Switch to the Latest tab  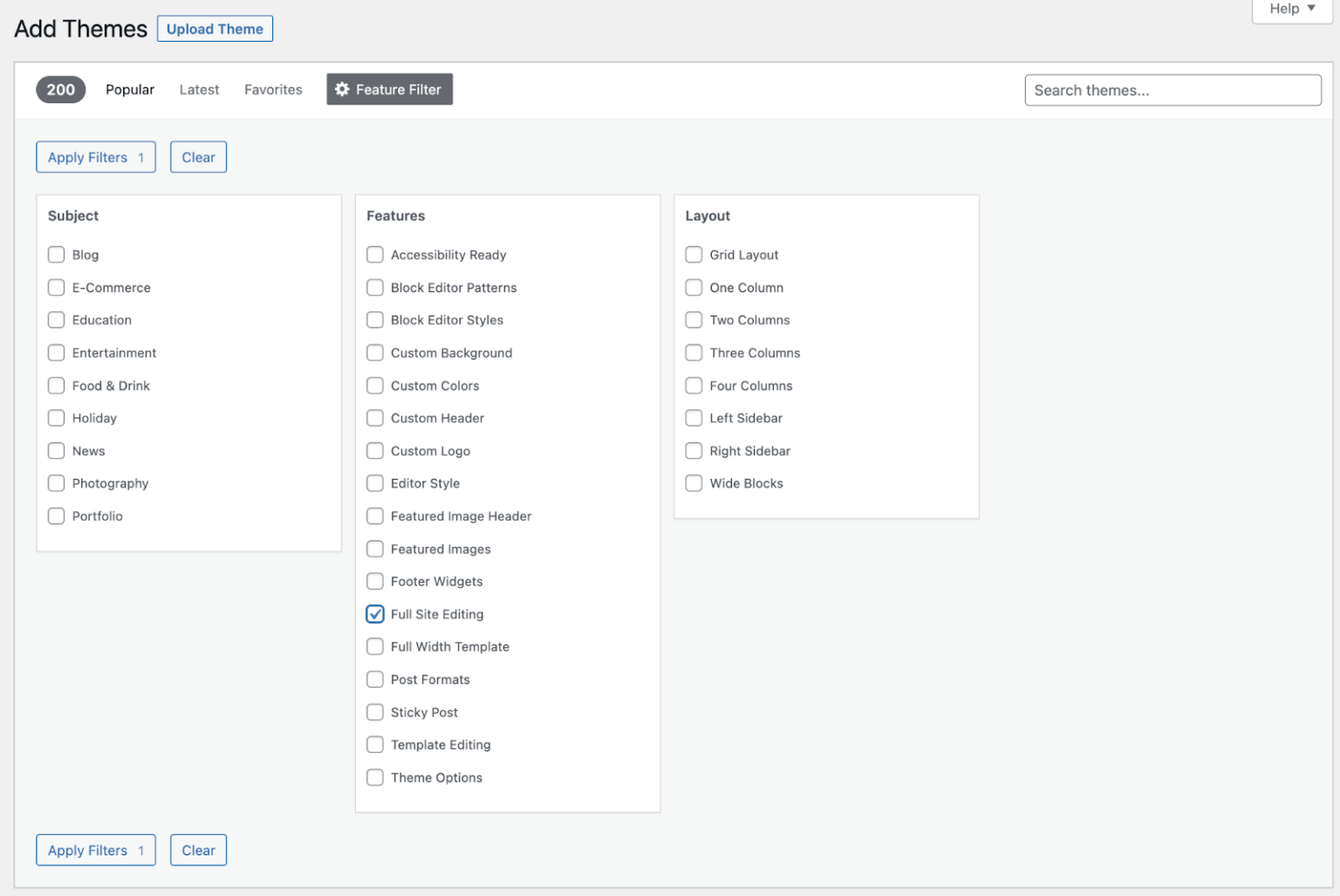[x=199, y=89]
